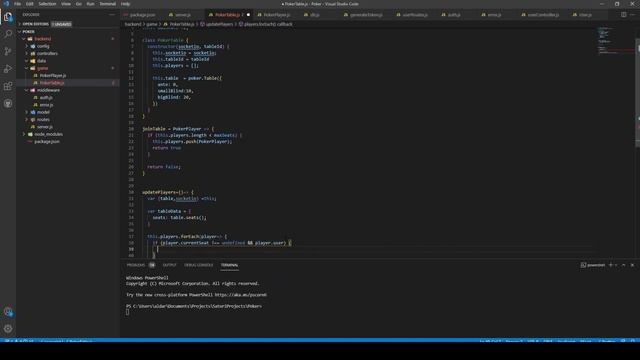Screen dimensions: 640x360
Task: Collapse the POKER workspace section
Action: (x=28, y=31)
